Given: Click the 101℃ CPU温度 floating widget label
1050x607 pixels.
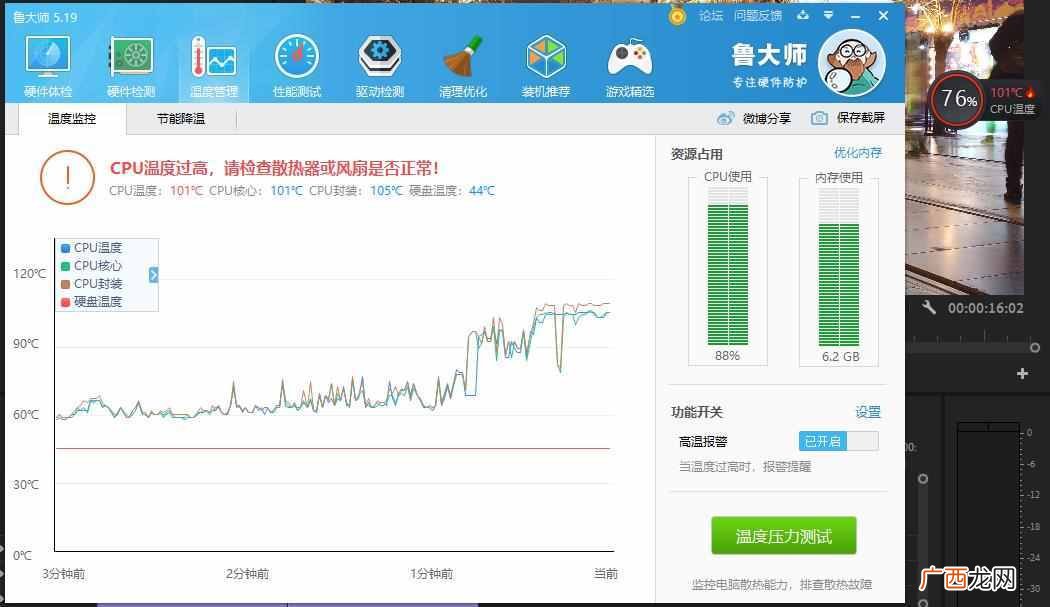Looking at the screenshot, I should pos(1012,100).
